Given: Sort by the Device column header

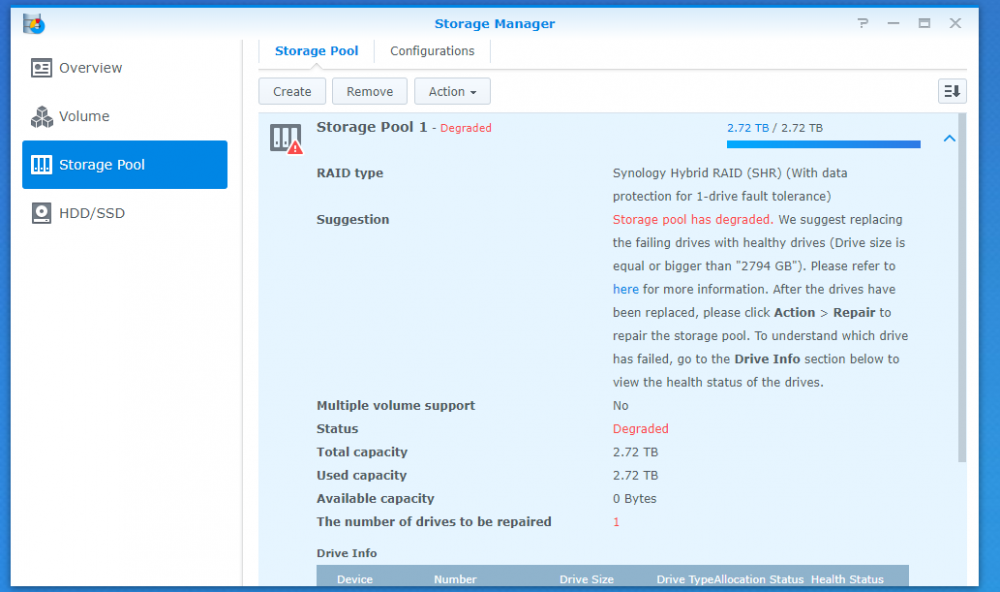Looking at the screenshot, I should (355, 579).
